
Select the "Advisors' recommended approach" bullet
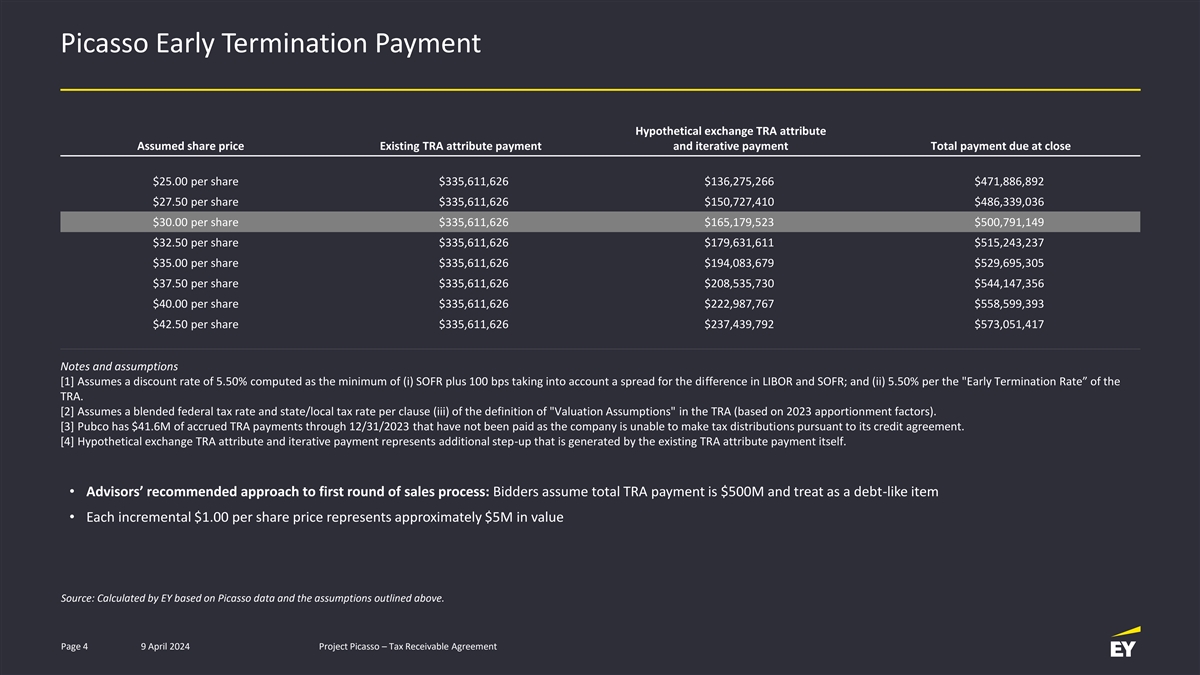[x=512, y=491]
